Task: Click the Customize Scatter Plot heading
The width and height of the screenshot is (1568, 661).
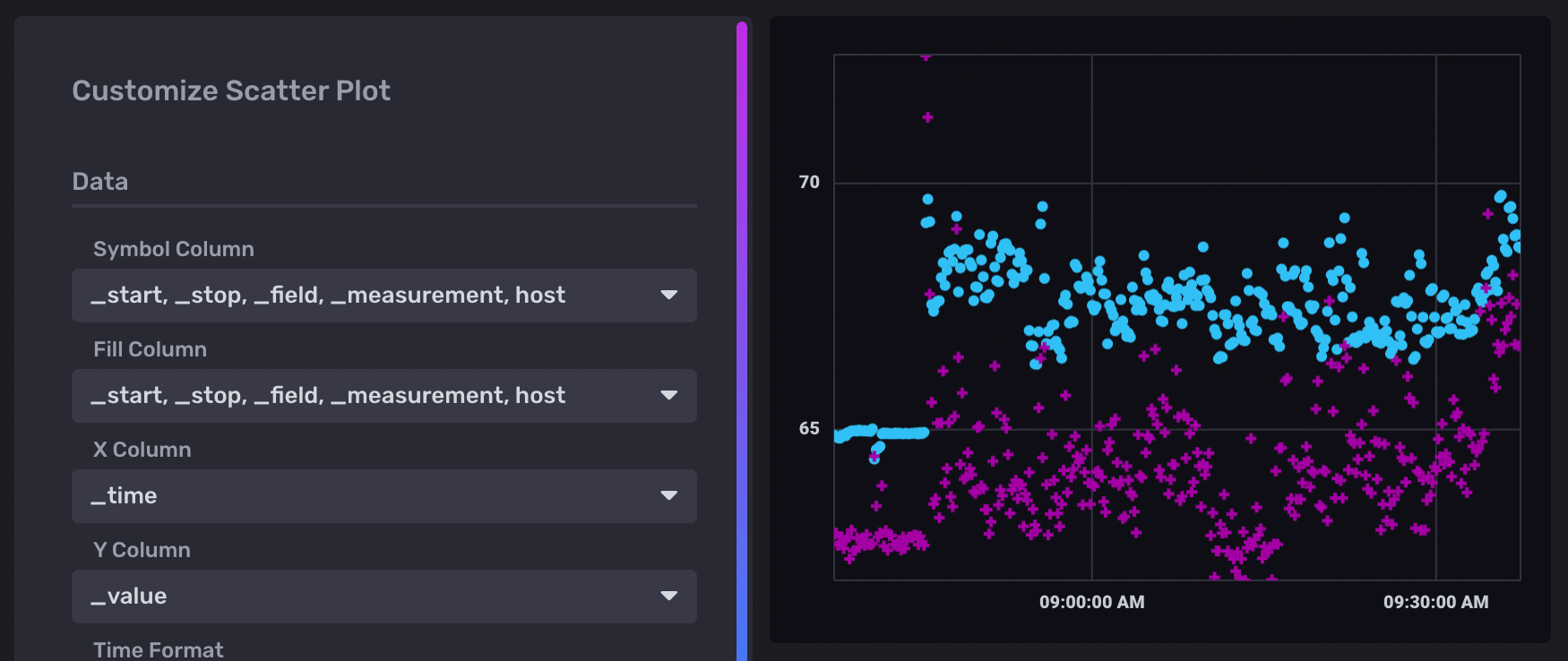Action: [x=231, y=90]
